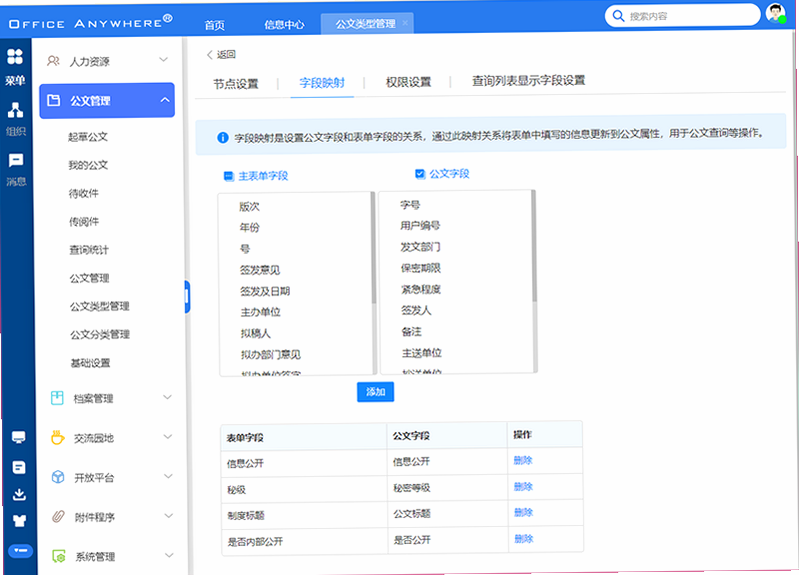Select 主办单位 in the form field list
This screenshot has width=799, height=575.
coord(260,312)
